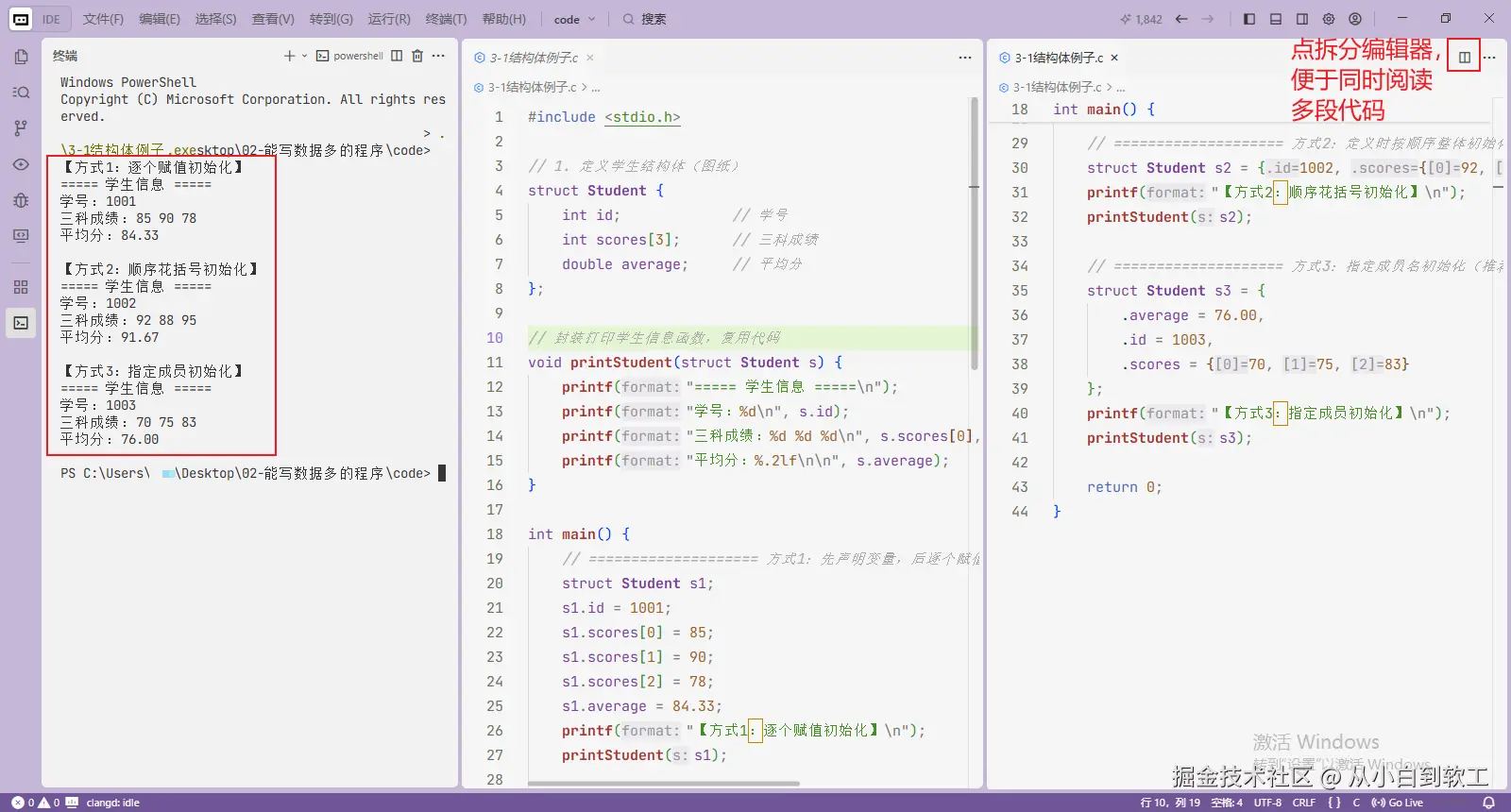The height and width of the screenshot is (812, 1511).
Task: Select the middle 3-1结构体例子.c tab
Action: (534, 58)
